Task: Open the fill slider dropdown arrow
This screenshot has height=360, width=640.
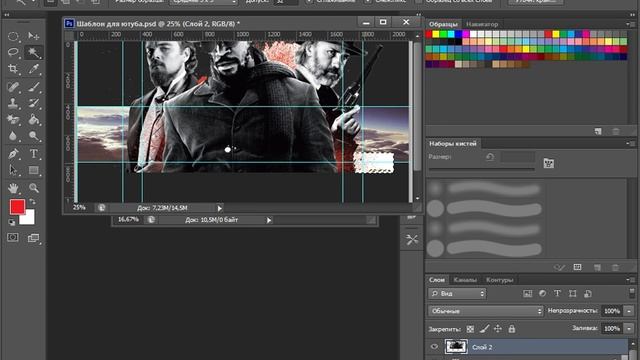Action: pos(629,329)
